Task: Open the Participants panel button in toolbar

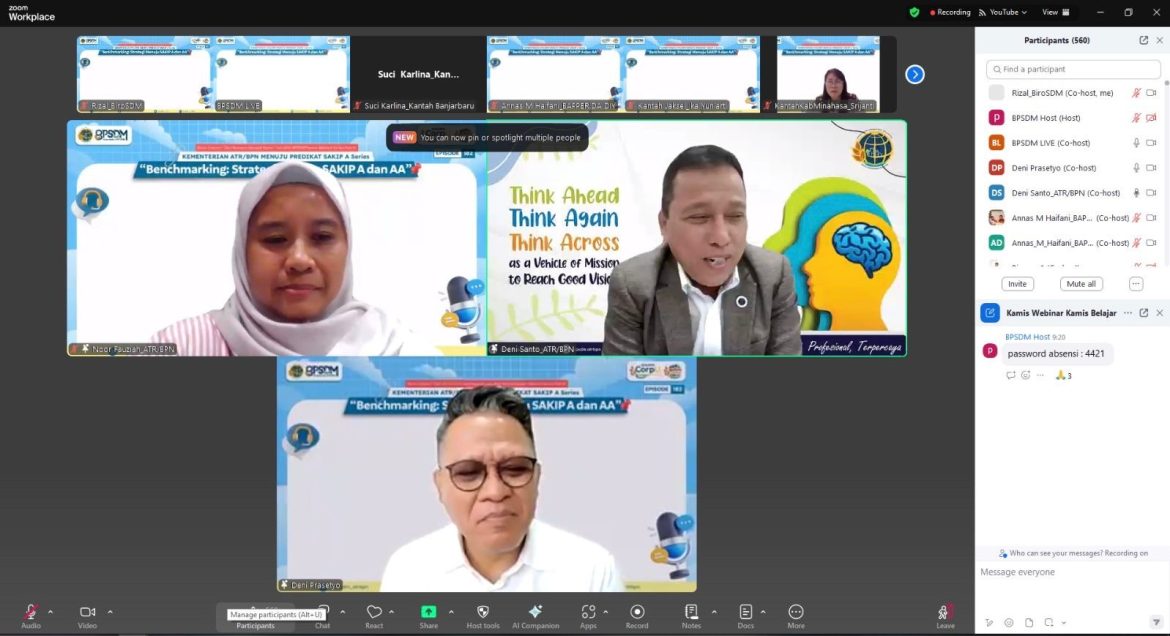Action: coord(255,617)
